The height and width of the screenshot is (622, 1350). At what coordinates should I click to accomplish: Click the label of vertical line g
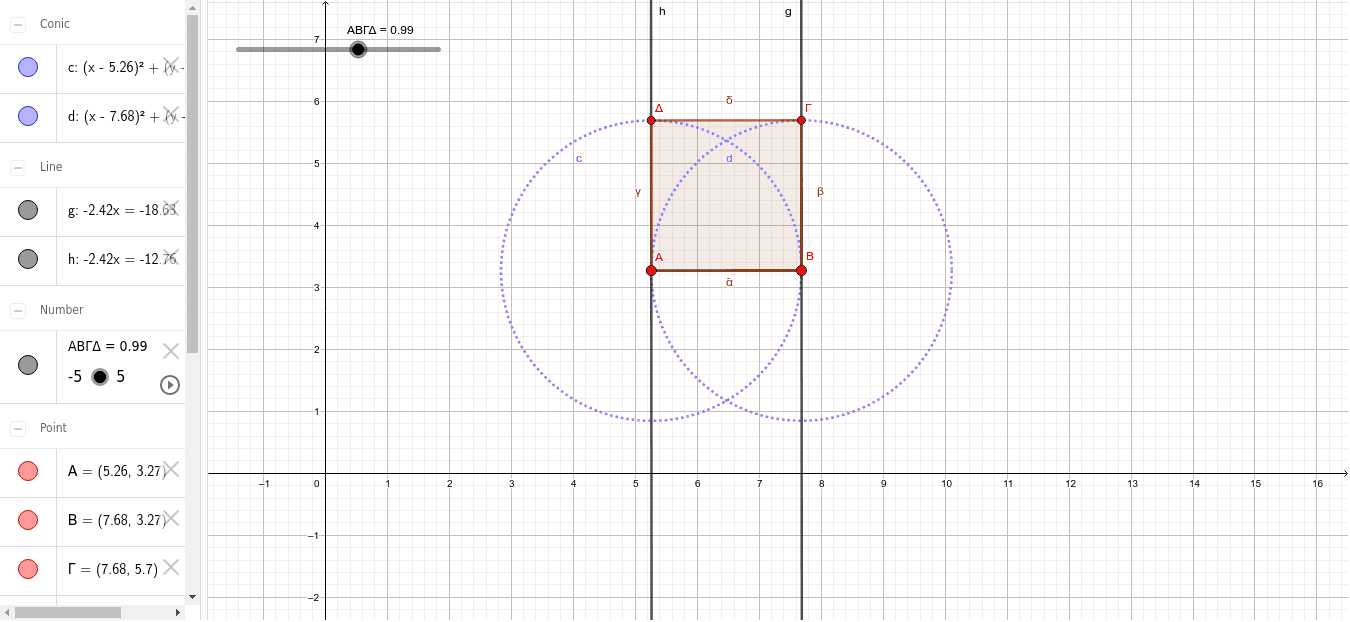788,12
